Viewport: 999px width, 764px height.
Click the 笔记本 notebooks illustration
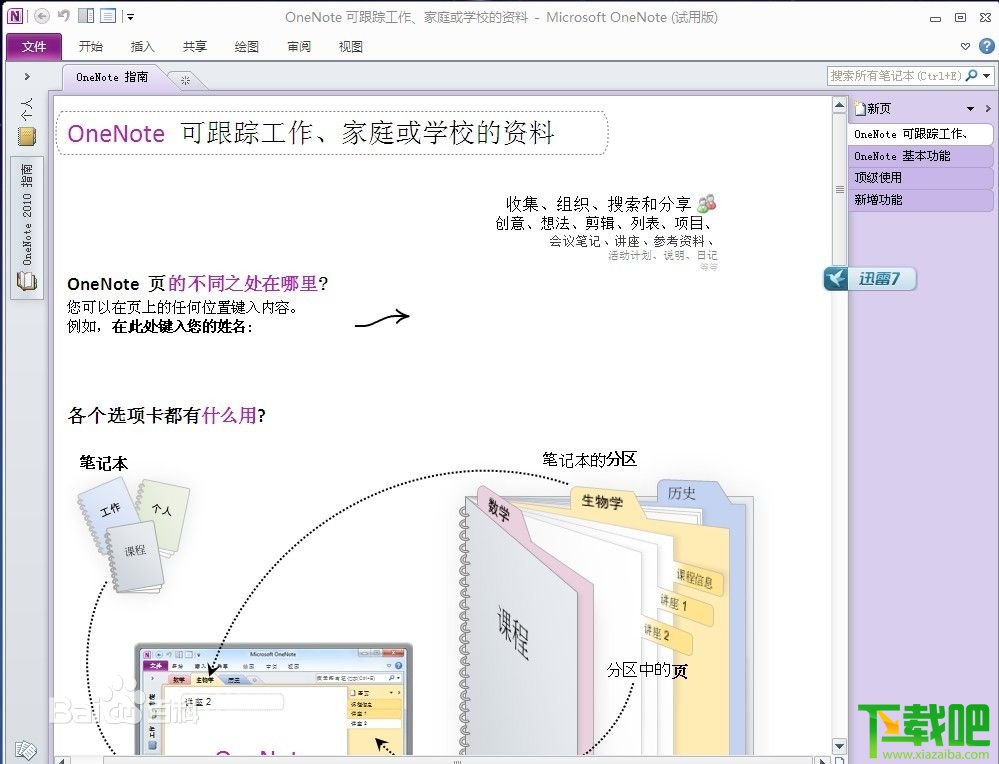[x=134, y=535]
